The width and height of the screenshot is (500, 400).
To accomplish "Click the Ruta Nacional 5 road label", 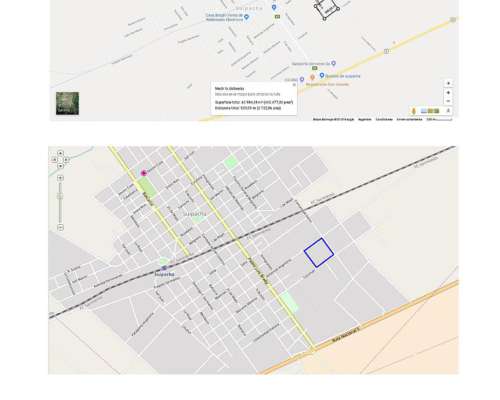I will (x=346, y=334).
